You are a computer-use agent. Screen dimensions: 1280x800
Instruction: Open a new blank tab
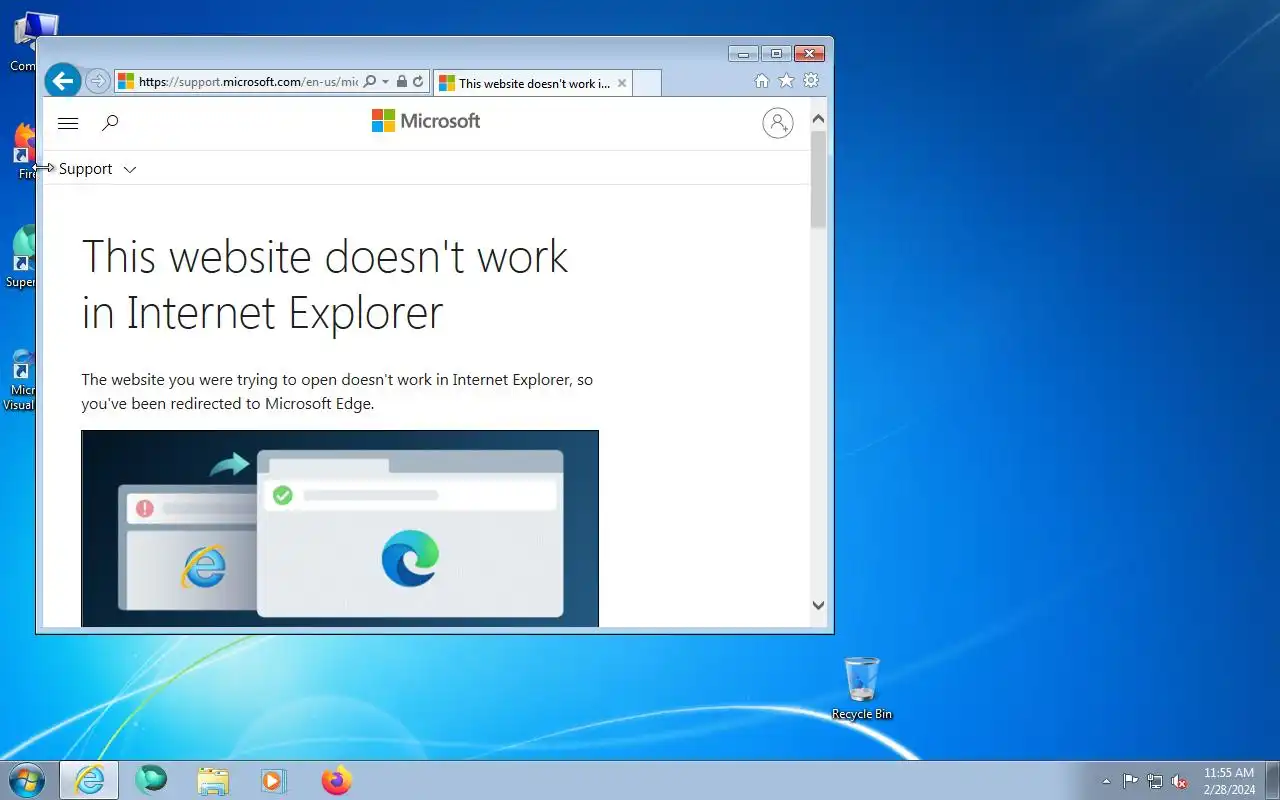[x=647, y=83]
